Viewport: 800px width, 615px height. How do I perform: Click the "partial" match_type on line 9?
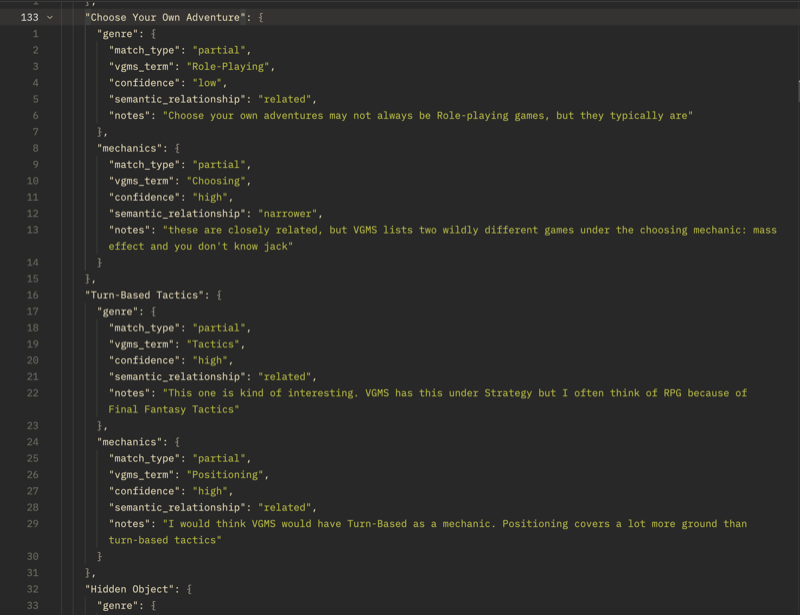pyautogui.click(x=219, y=164)
